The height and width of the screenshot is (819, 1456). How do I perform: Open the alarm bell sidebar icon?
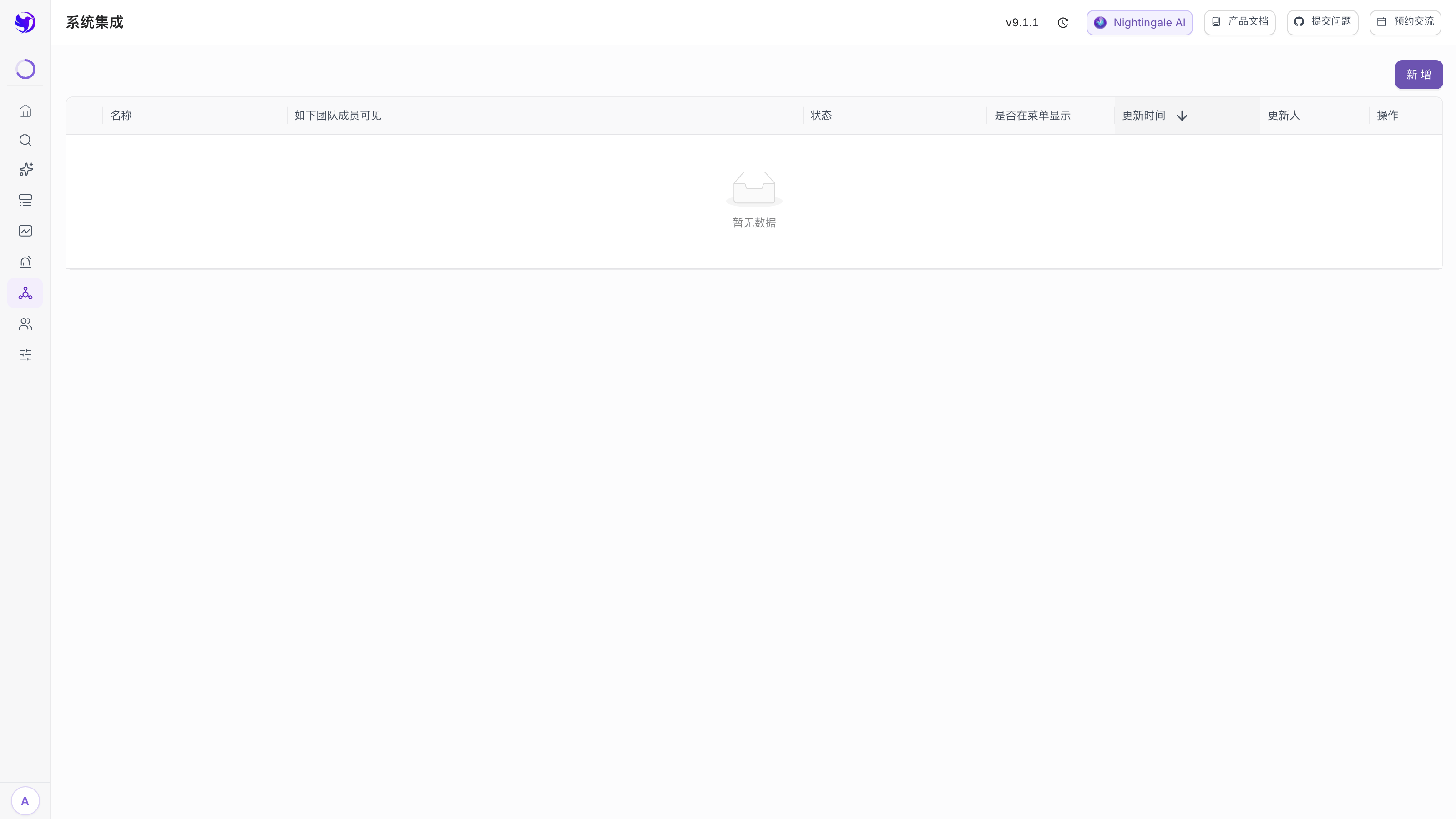(x=25, y=262)
